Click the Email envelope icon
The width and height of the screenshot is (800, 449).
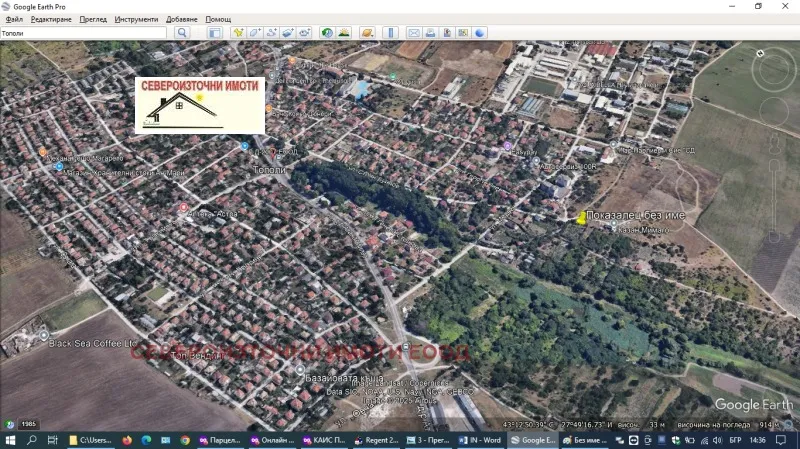point(414,33)
